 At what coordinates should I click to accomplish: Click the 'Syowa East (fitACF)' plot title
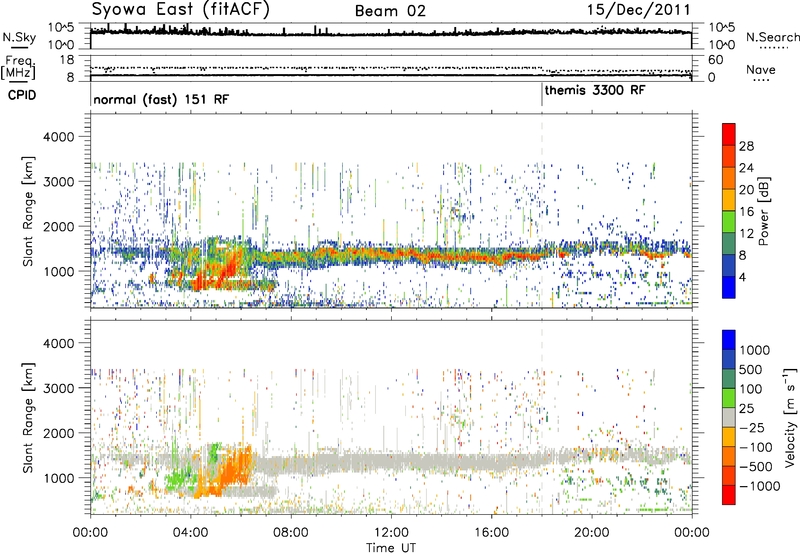181,9
